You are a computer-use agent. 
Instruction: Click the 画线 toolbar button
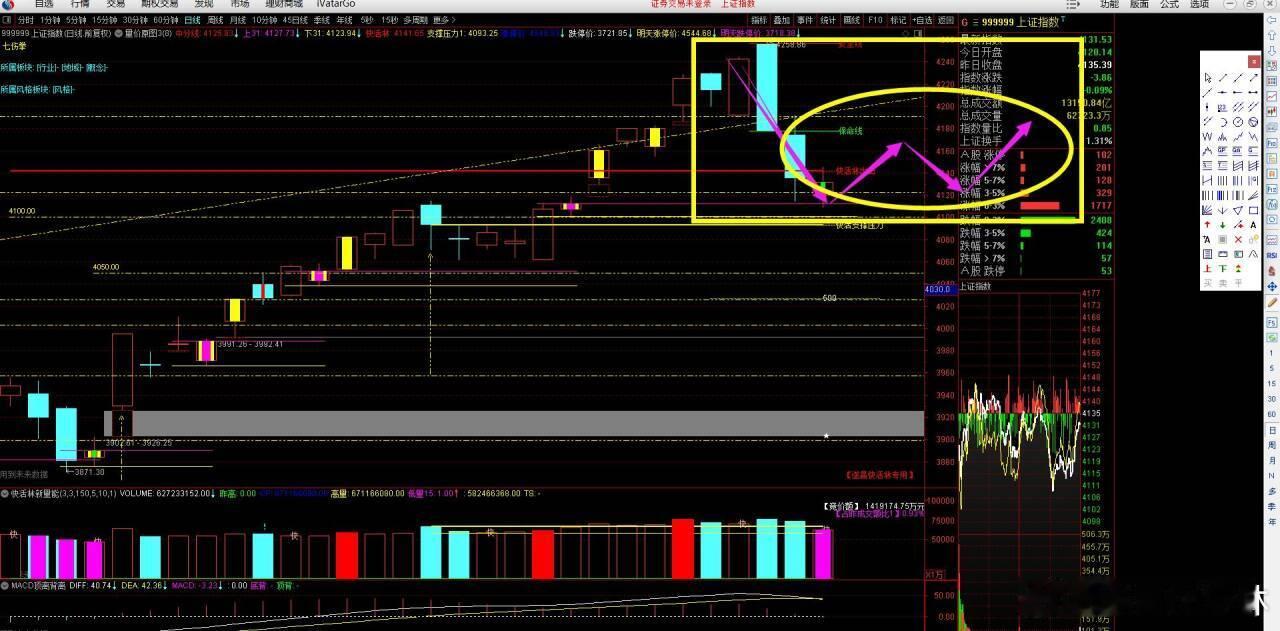click(x=852, y=20)
